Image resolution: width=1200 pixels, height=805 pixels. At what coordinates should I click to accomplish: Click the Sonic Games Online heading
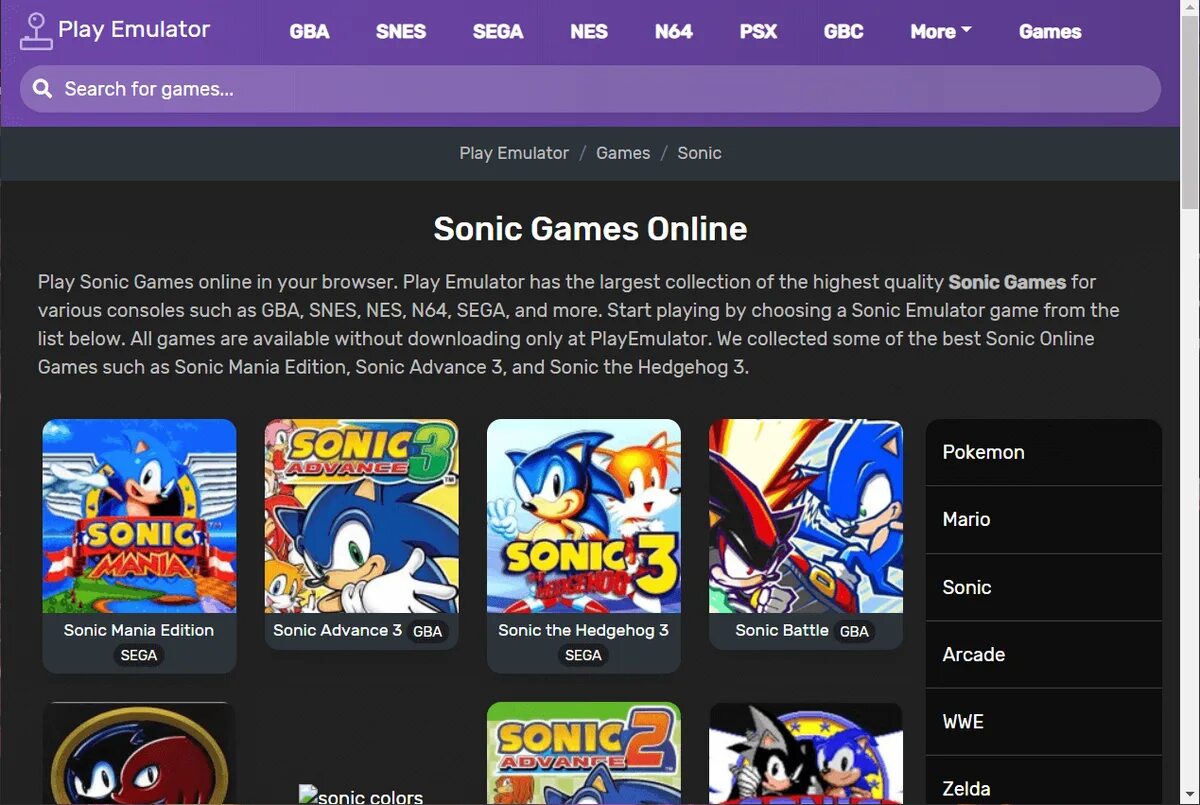point(590,228)
